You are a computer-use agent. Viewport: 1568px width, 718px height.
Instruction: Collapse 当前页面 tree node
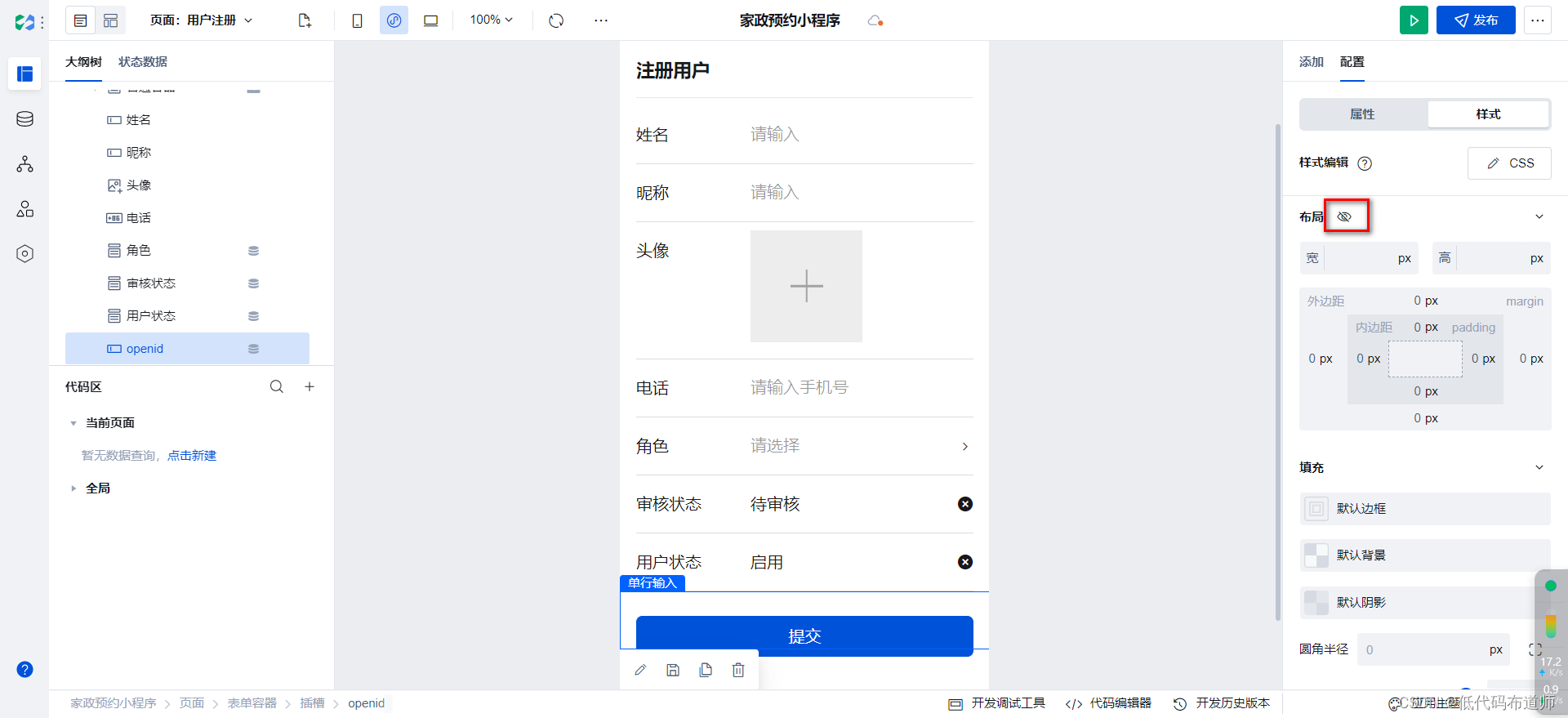[73, 423]
